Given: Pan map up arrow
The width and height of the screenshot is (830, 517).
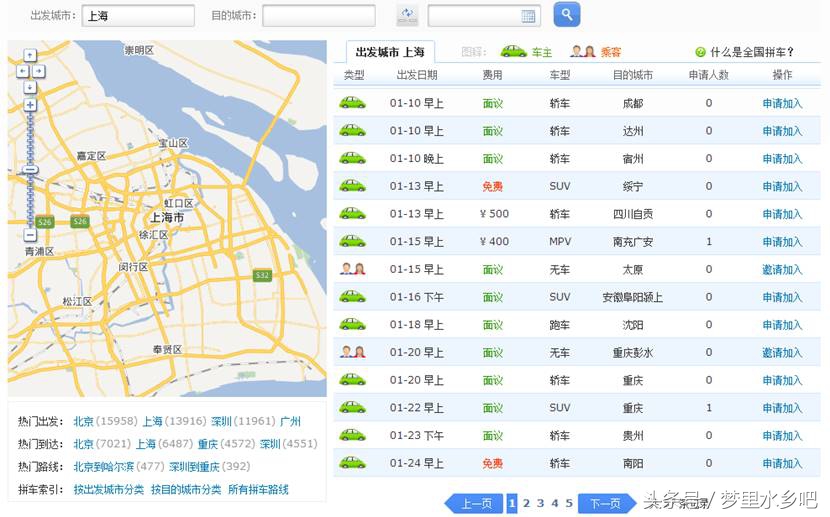Looking at the screenshot, I should 30,55.
